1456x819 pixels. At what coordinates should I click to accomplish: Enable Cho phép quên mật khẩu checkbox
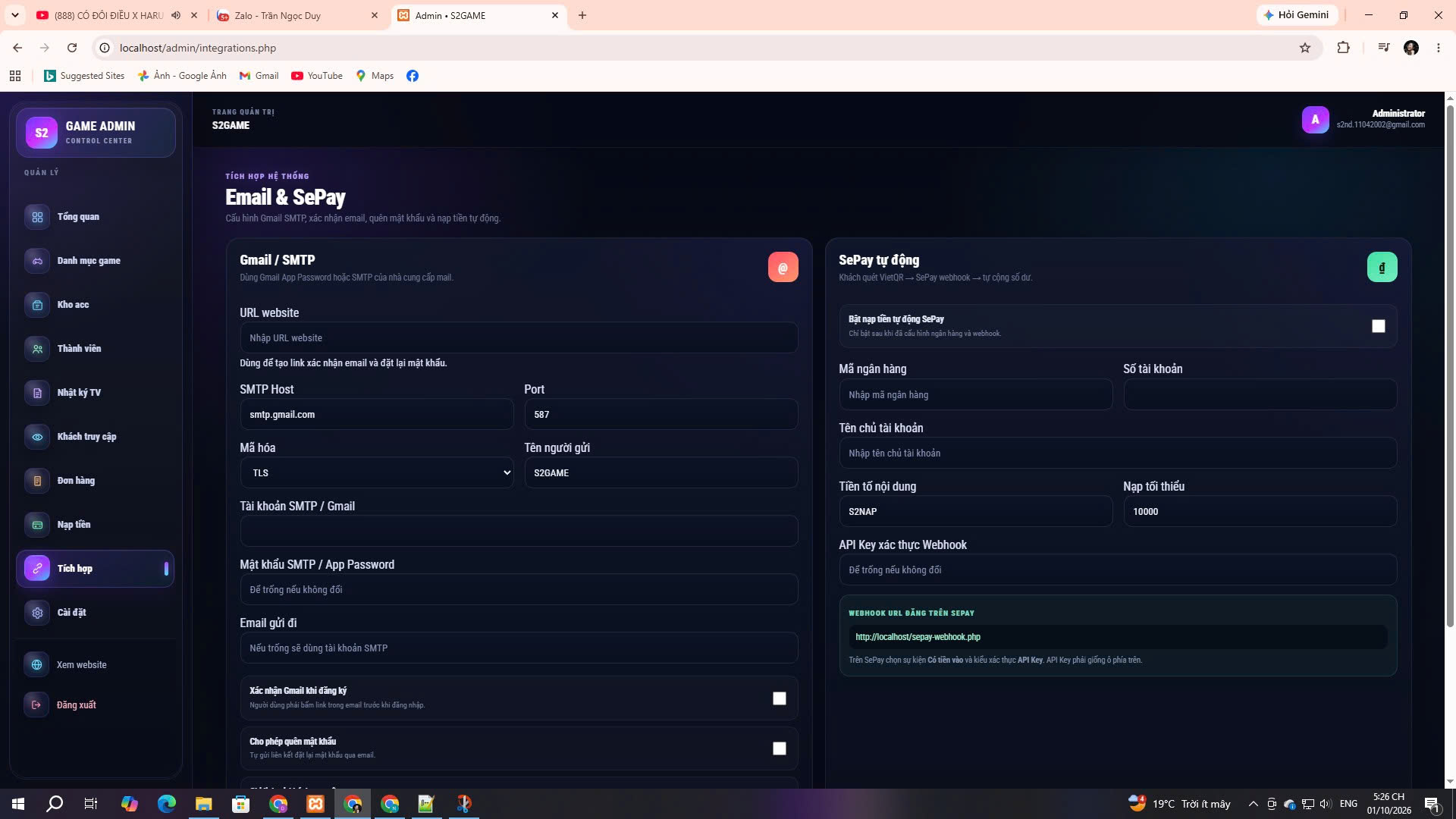point(780,748)
